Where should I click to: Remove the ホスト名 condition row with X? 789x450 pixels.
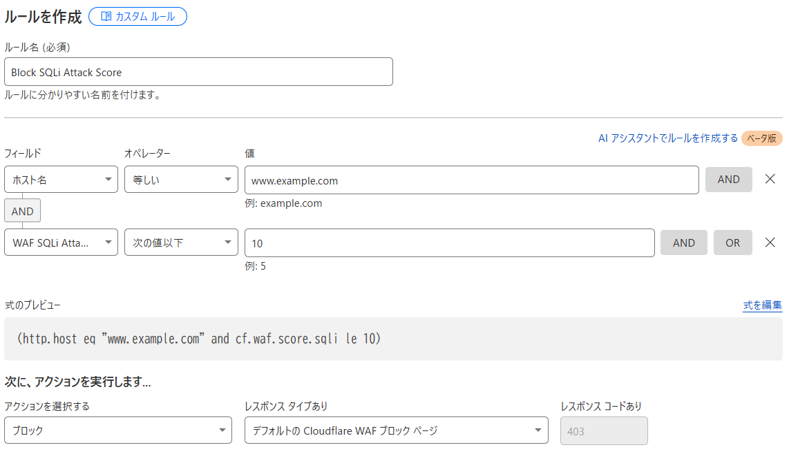point(769,179)
